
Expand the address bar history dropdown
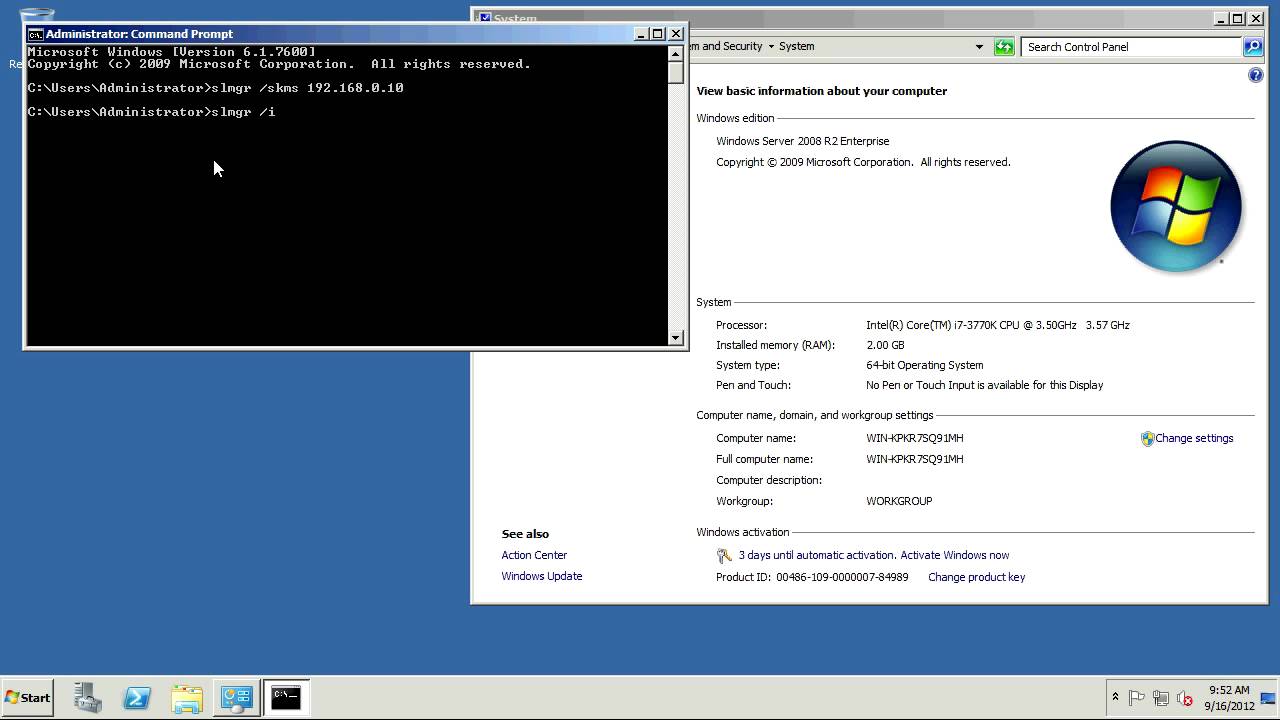pos(979,47)
